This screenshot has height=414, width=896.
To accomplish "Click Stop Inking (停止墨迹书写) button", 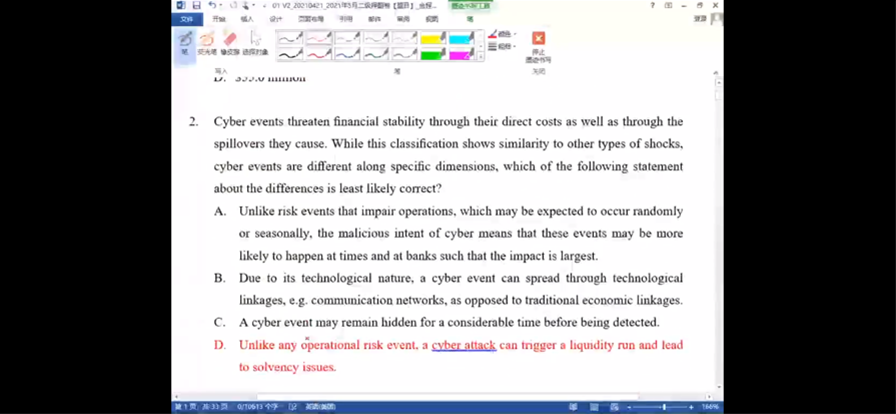I will [538, 47].
